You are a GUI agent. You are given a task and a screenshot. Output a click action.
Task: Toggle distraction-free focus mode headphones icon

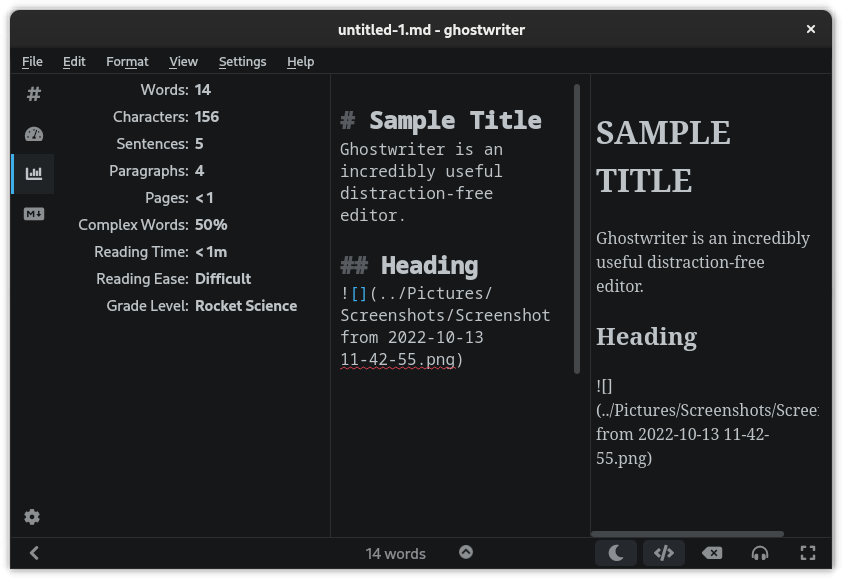760,553
